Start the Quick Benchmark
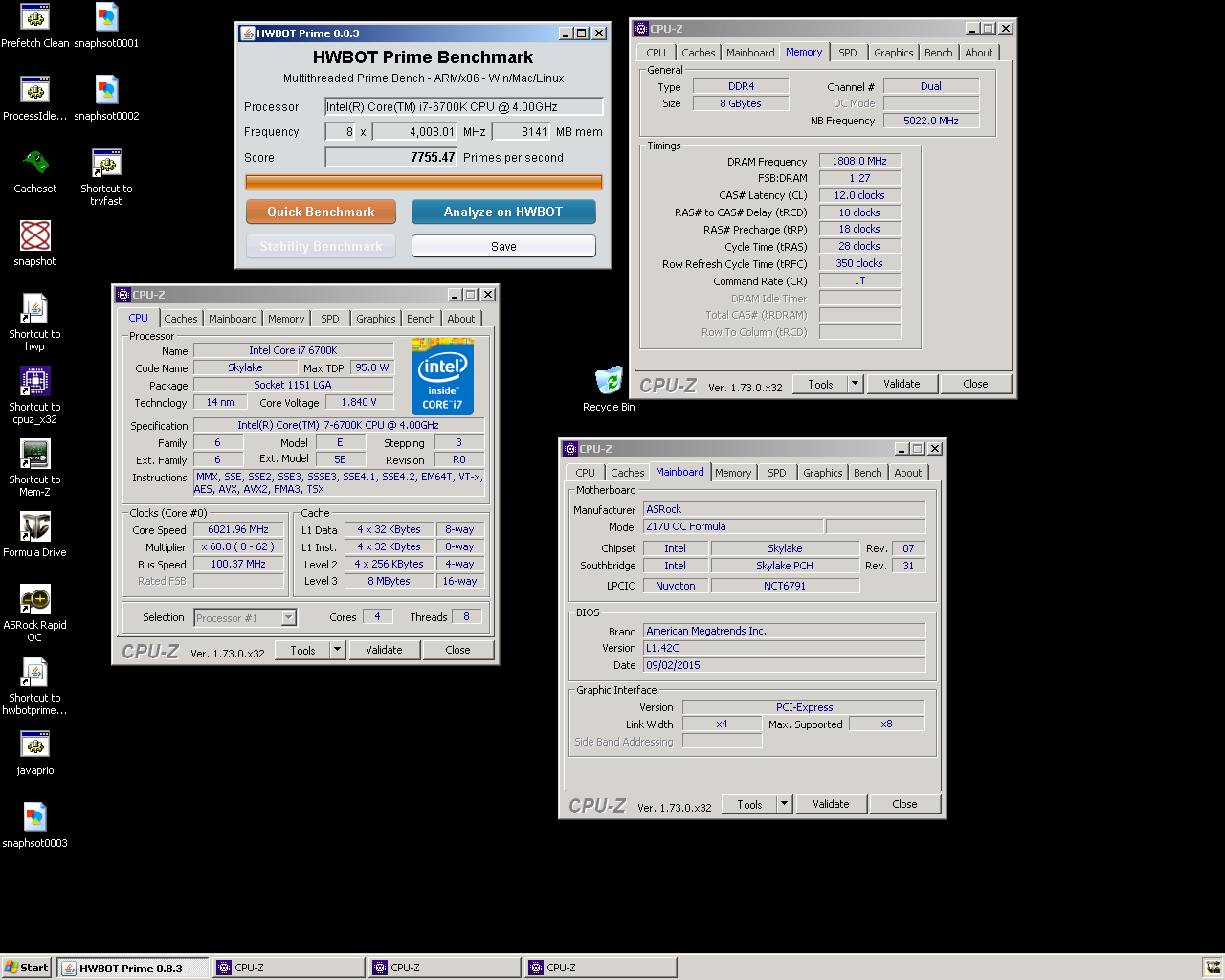Image resolution: width=1225 pixels, height=980 pixels. coord(322,212)
